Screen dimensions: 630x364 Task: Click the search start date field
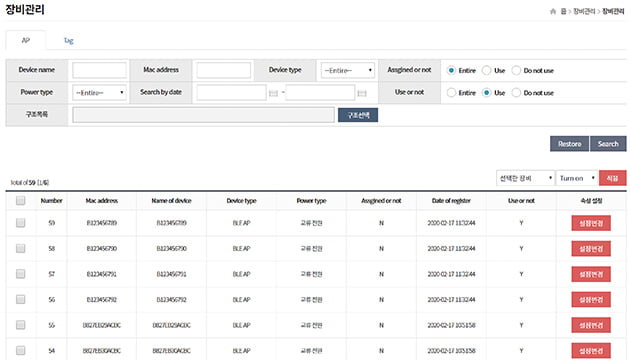231,93
